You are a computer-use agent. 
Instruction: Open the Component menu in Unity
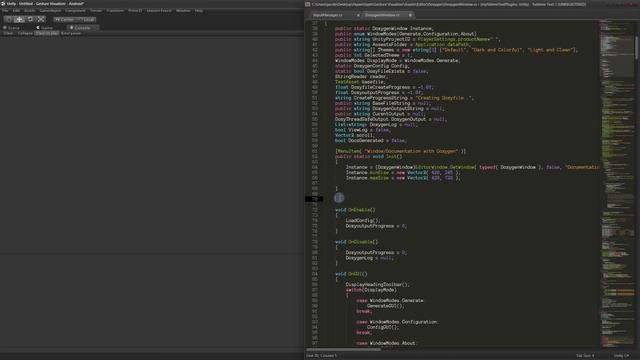[76, 11]
